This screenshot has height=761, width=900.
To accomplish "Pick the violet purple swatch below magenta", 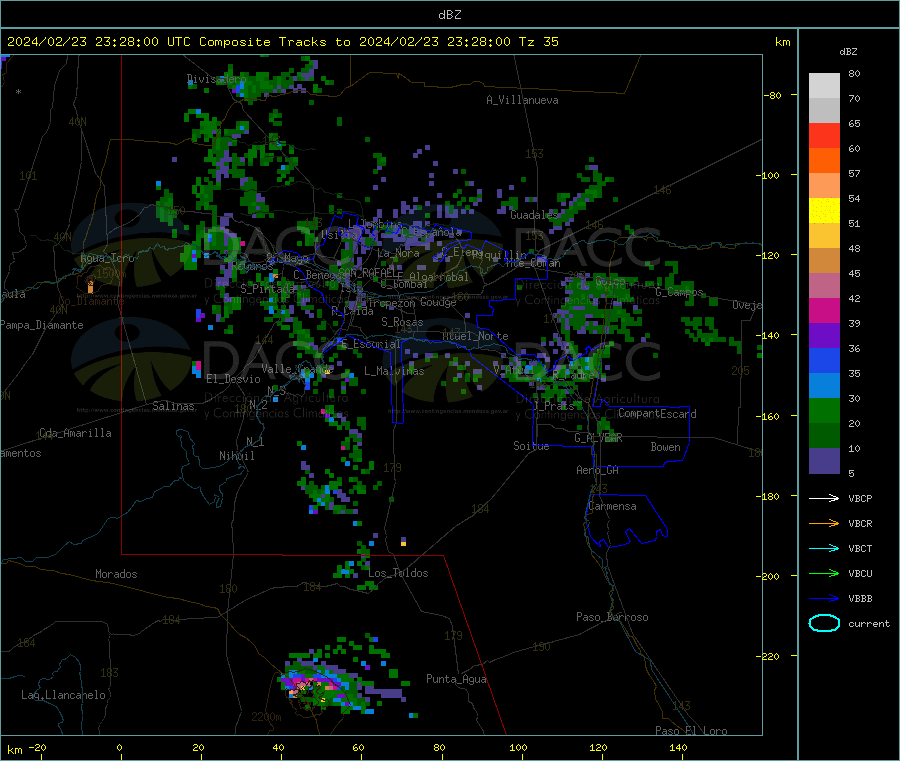I will coord(824,336).
